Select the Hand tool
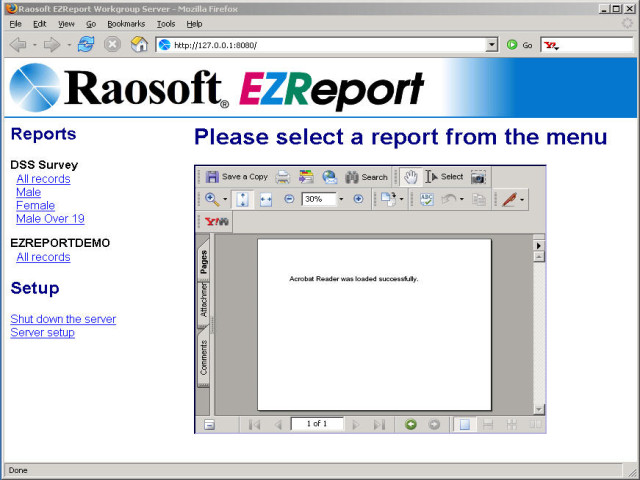640x480 pixels. click(410, 177)
